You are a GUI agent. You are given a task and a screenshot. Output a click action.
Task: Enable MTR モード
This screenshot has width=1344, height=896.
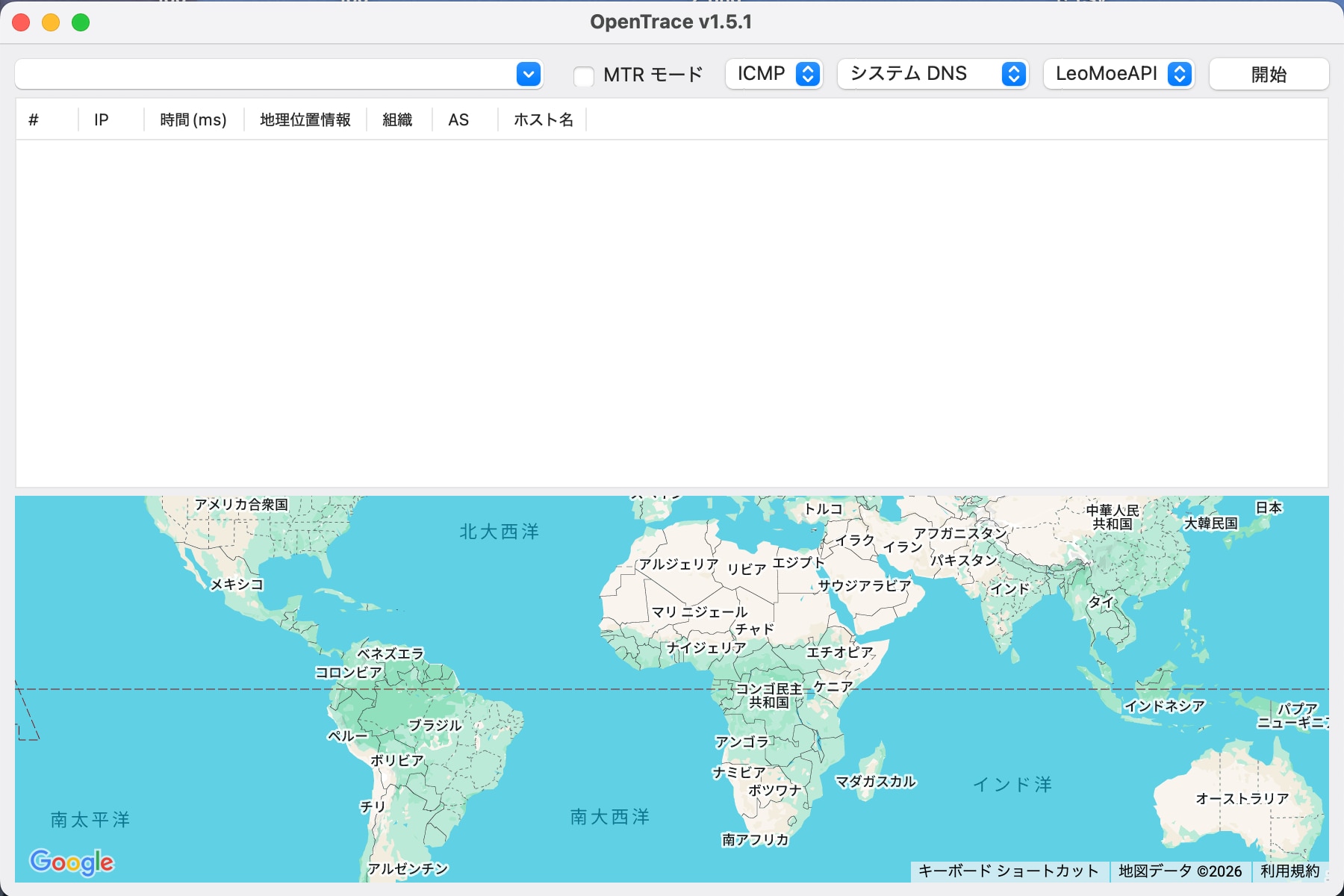[584, 75]
